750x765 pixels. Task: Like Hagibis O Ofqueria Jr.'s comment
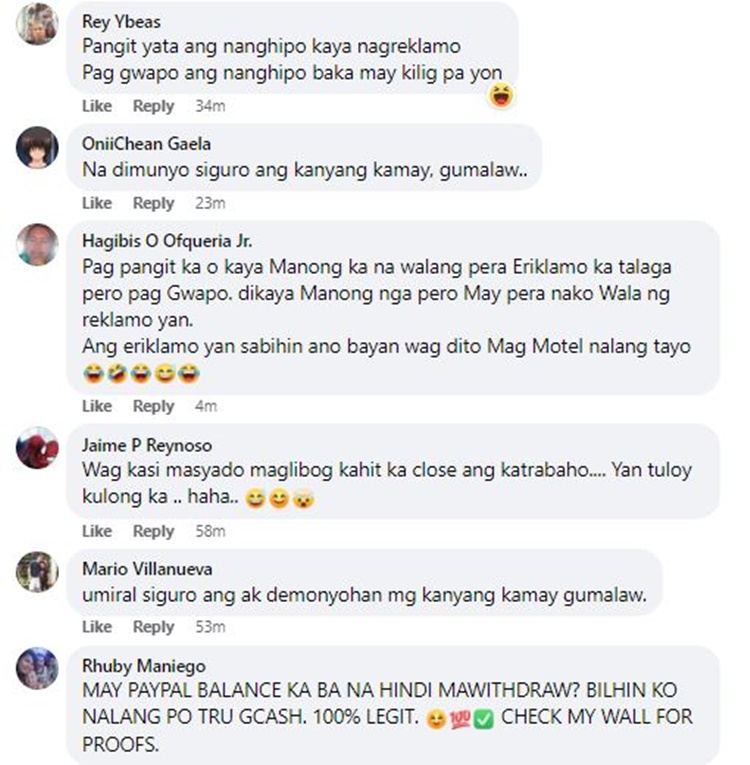[97, 406]
